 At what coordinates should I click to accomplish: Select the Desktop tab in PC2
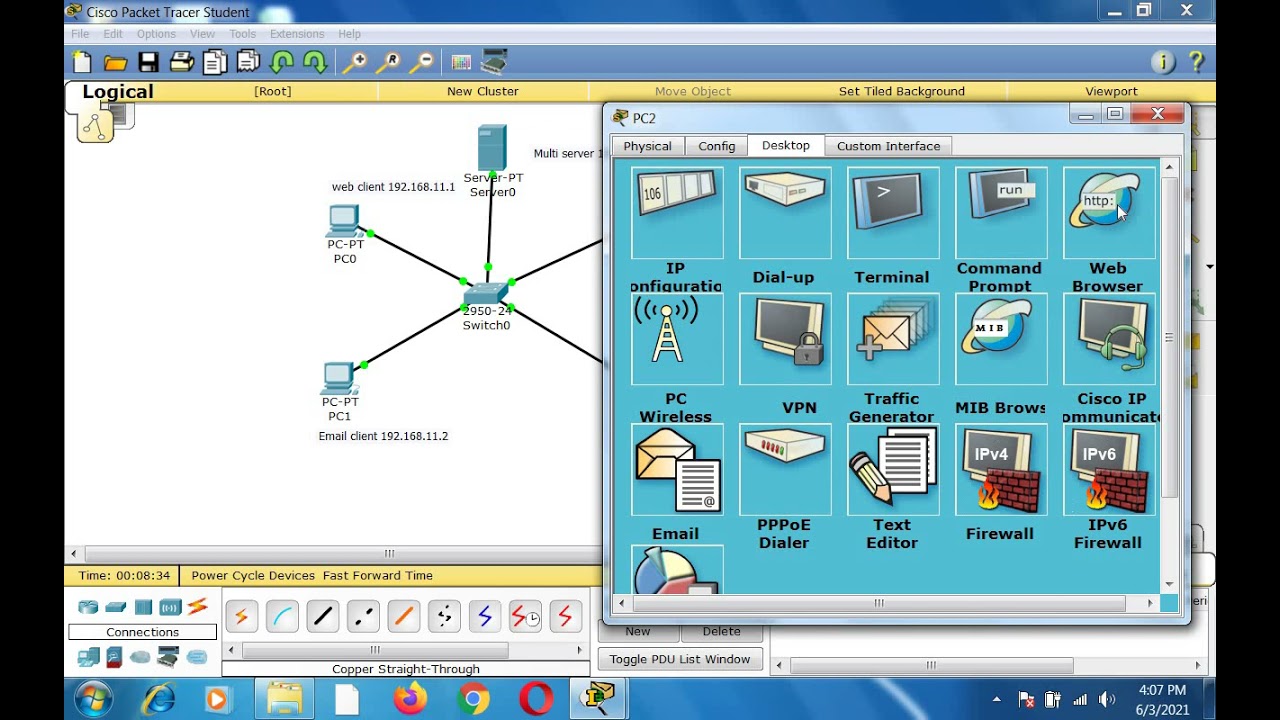click(x=786, y=145)
